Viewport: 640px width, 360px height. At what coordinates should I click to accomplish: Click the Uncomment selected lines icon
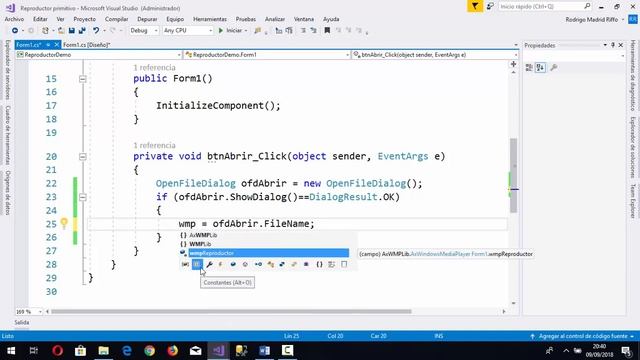[x=313, y=31]
